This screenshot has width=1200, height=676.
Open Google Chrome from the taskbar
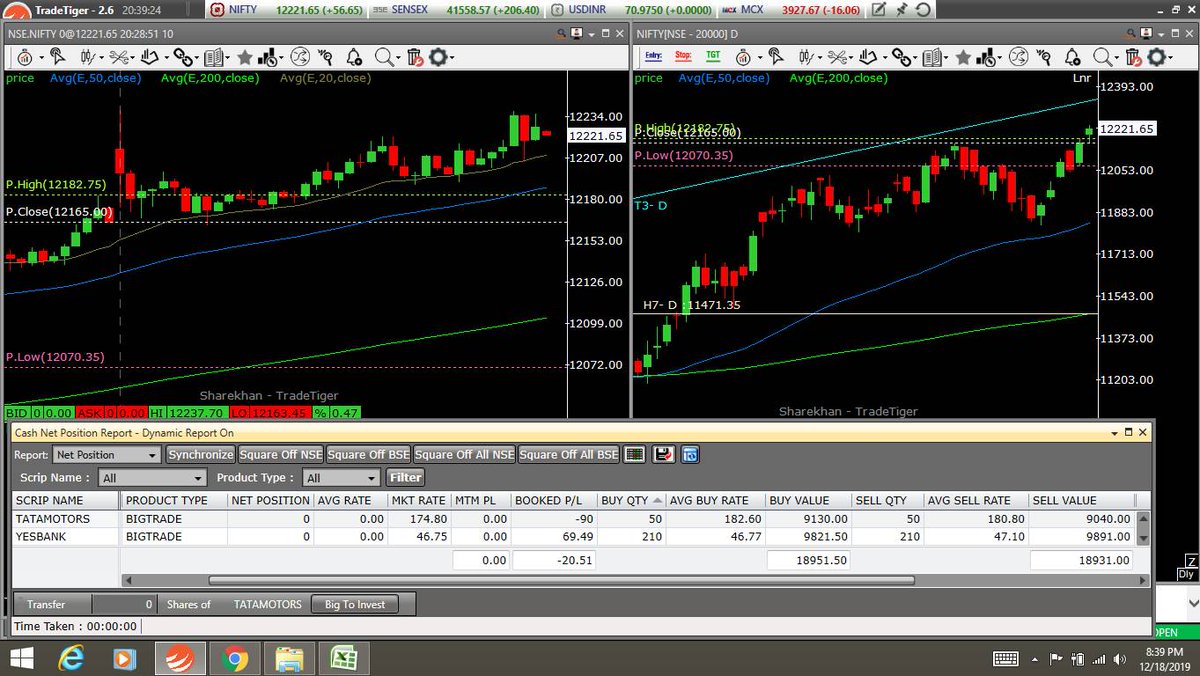tap(236, 658)
